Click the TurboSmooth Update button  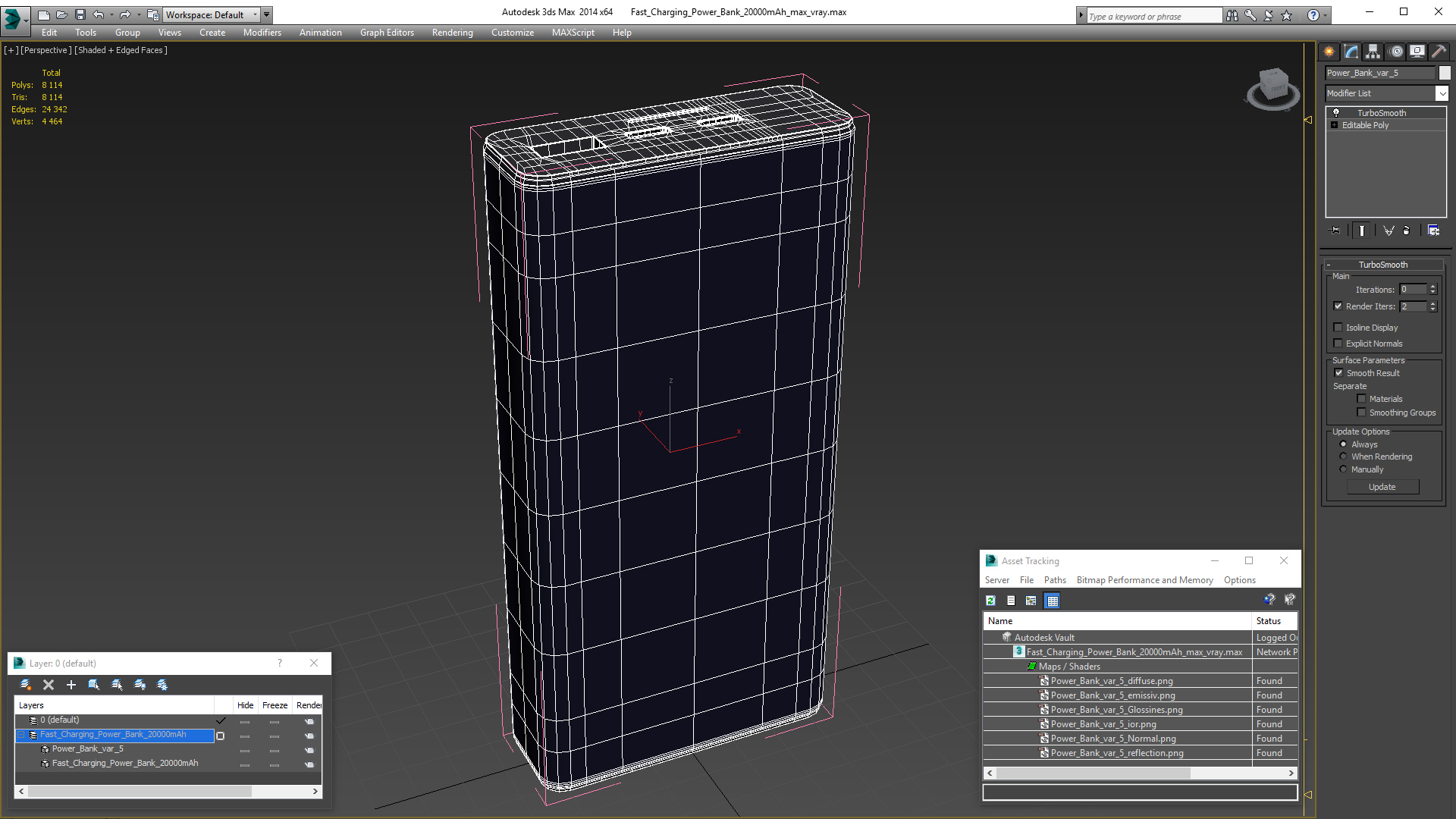1382,487
